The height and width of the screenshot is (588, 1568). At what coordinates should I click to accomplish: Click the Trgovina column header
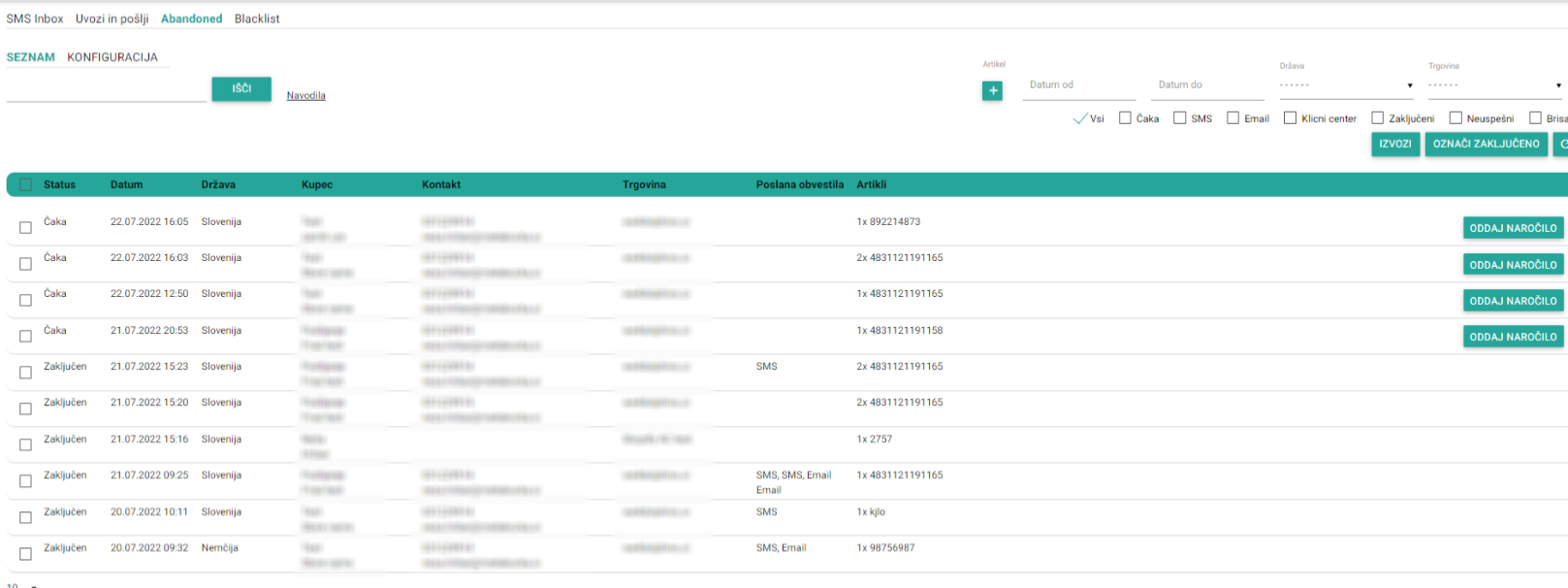pyautogui.click(x=644, y=184)
